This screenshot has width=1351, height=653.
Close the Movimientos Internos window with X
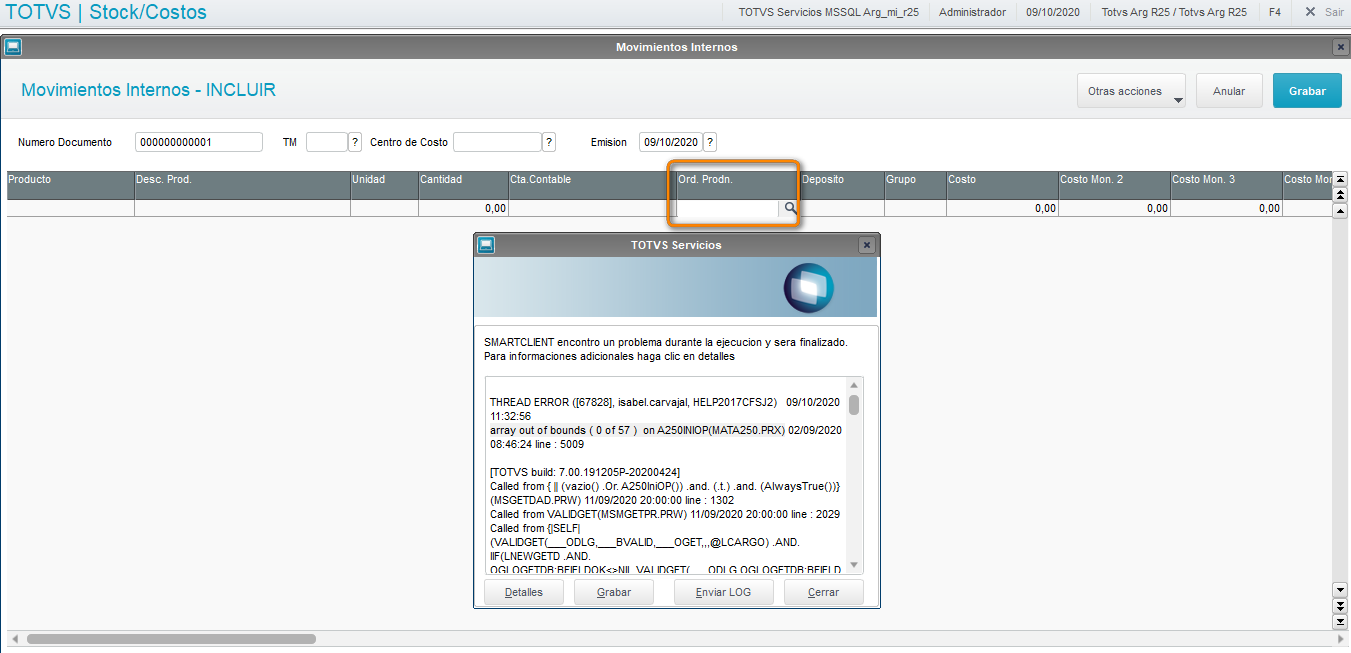point(1340,47)
